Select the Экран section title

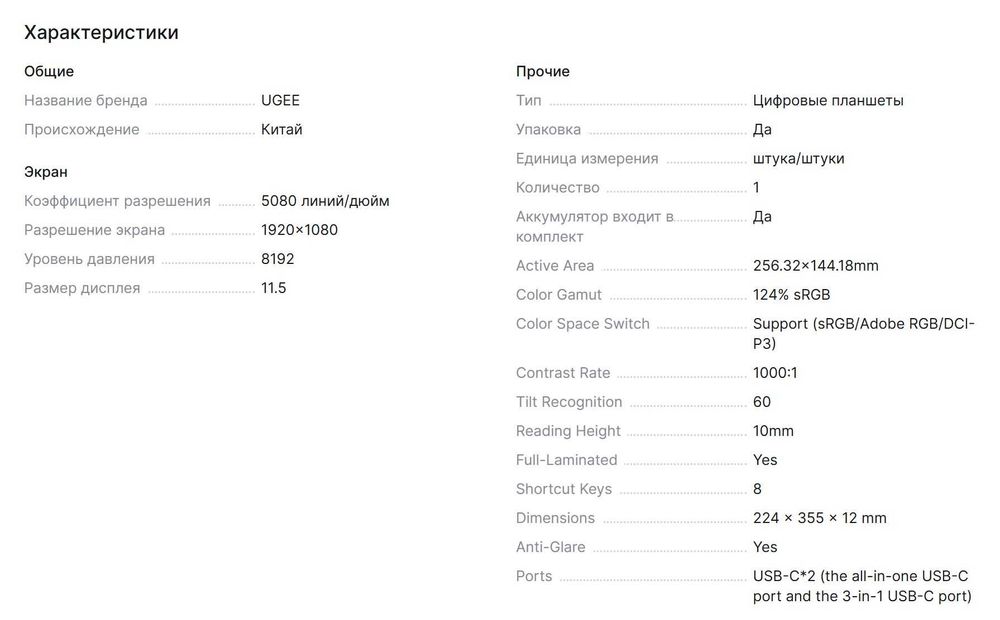click(46, 172)
